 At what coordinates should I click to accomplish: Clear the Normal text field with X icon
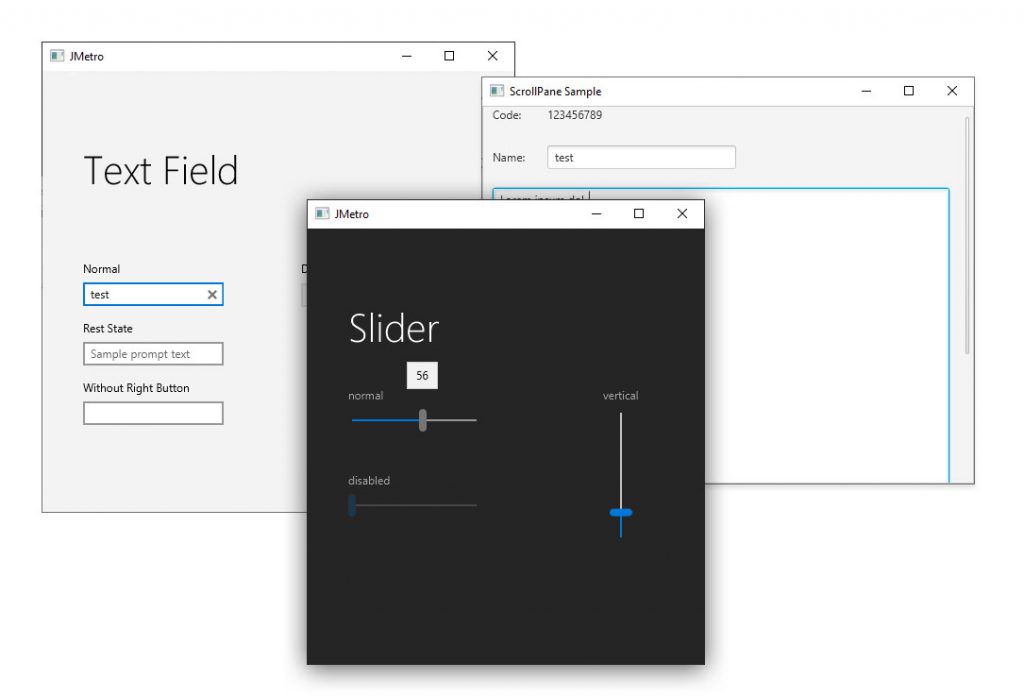pos(212,295)
